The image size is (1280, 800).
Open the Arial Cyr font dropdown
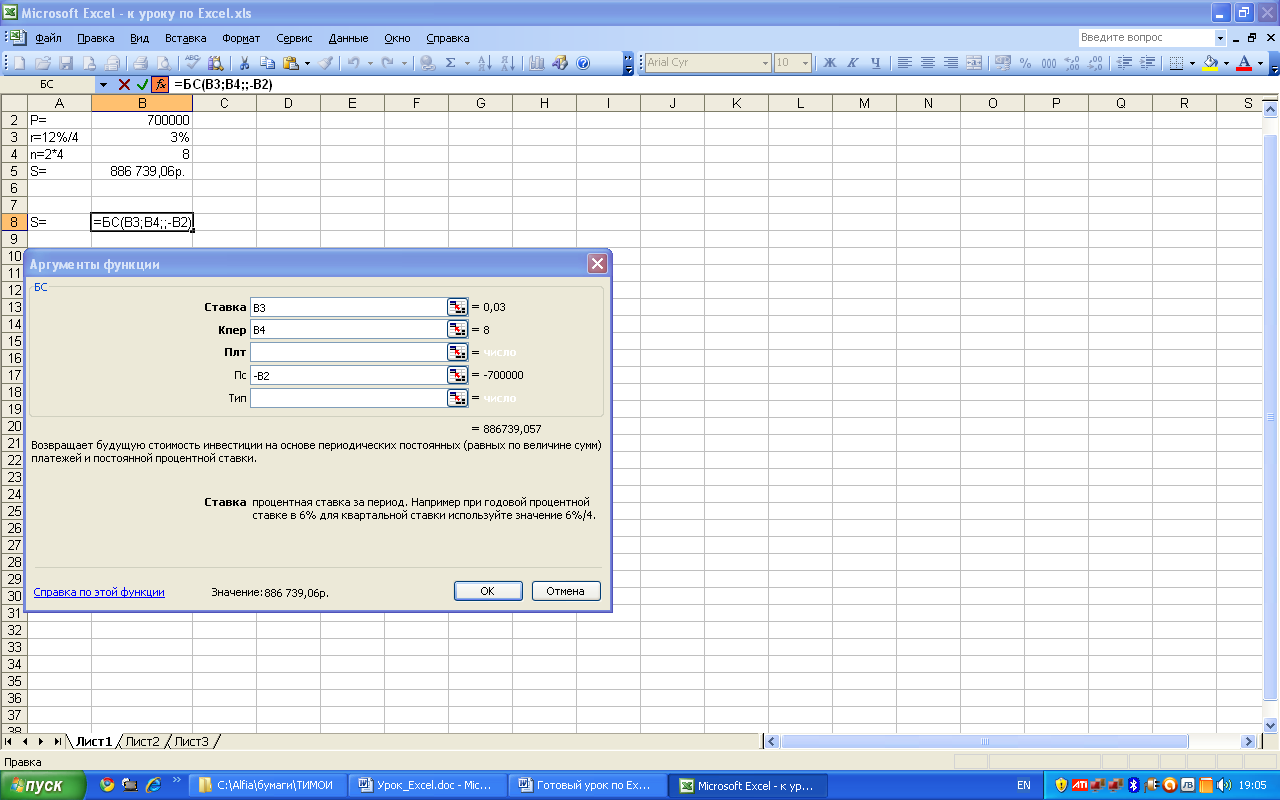click(765, 63)
